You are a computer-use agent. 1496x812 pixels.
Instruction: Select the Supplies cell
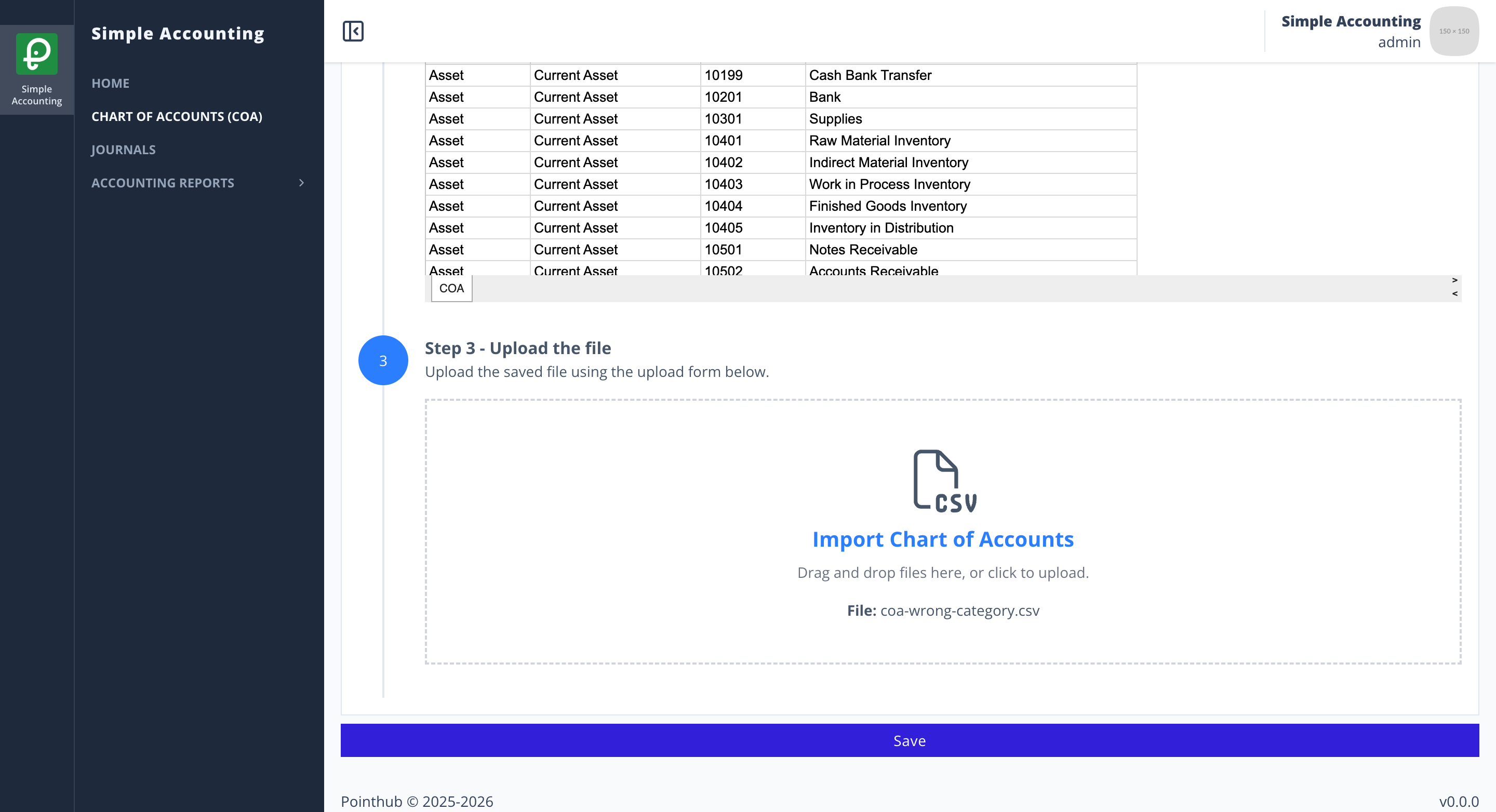(970, 118)
